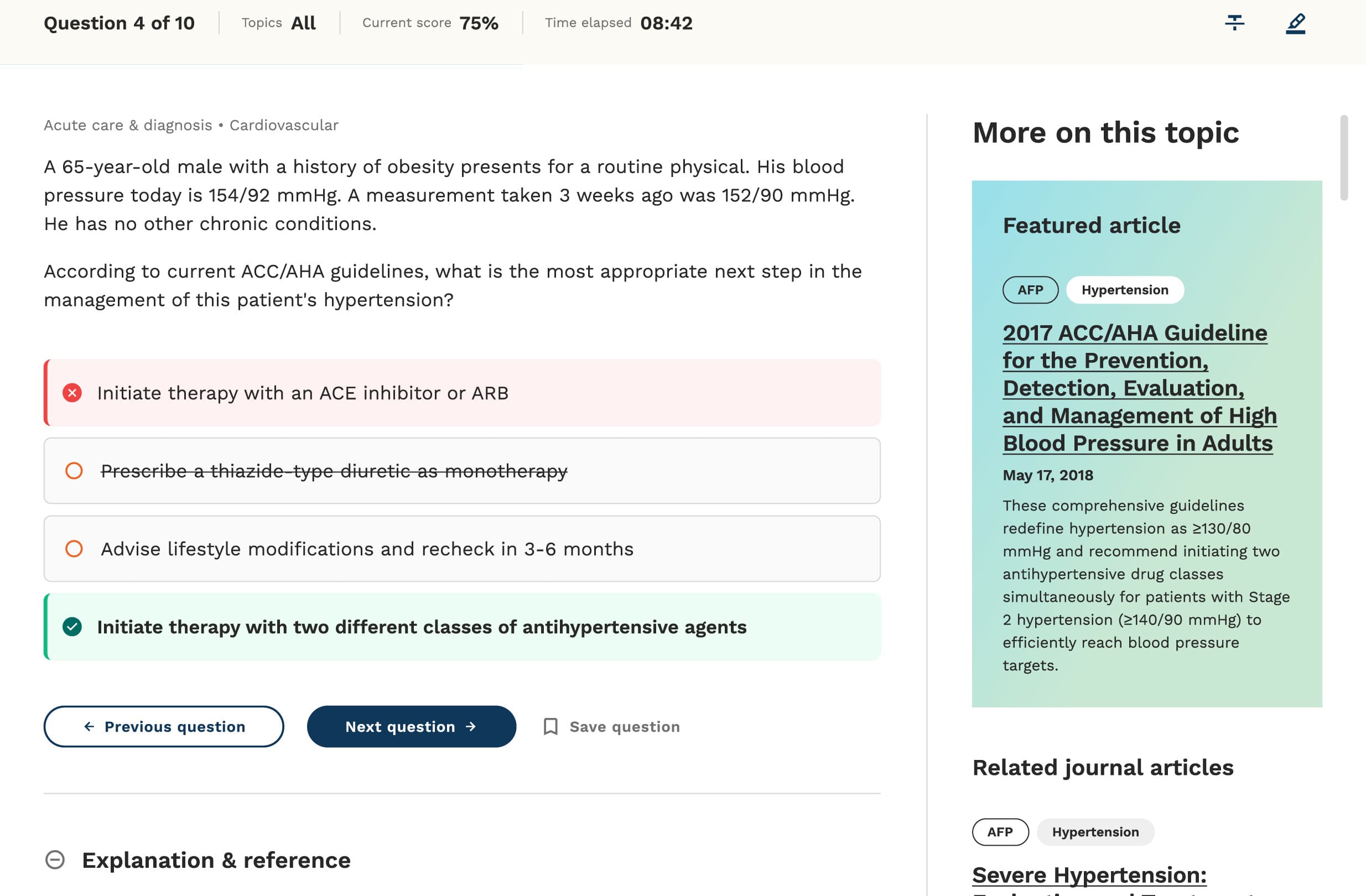Click the More on this topic heading
The width and height of the screenshot is (1366, 896).
1105,133
